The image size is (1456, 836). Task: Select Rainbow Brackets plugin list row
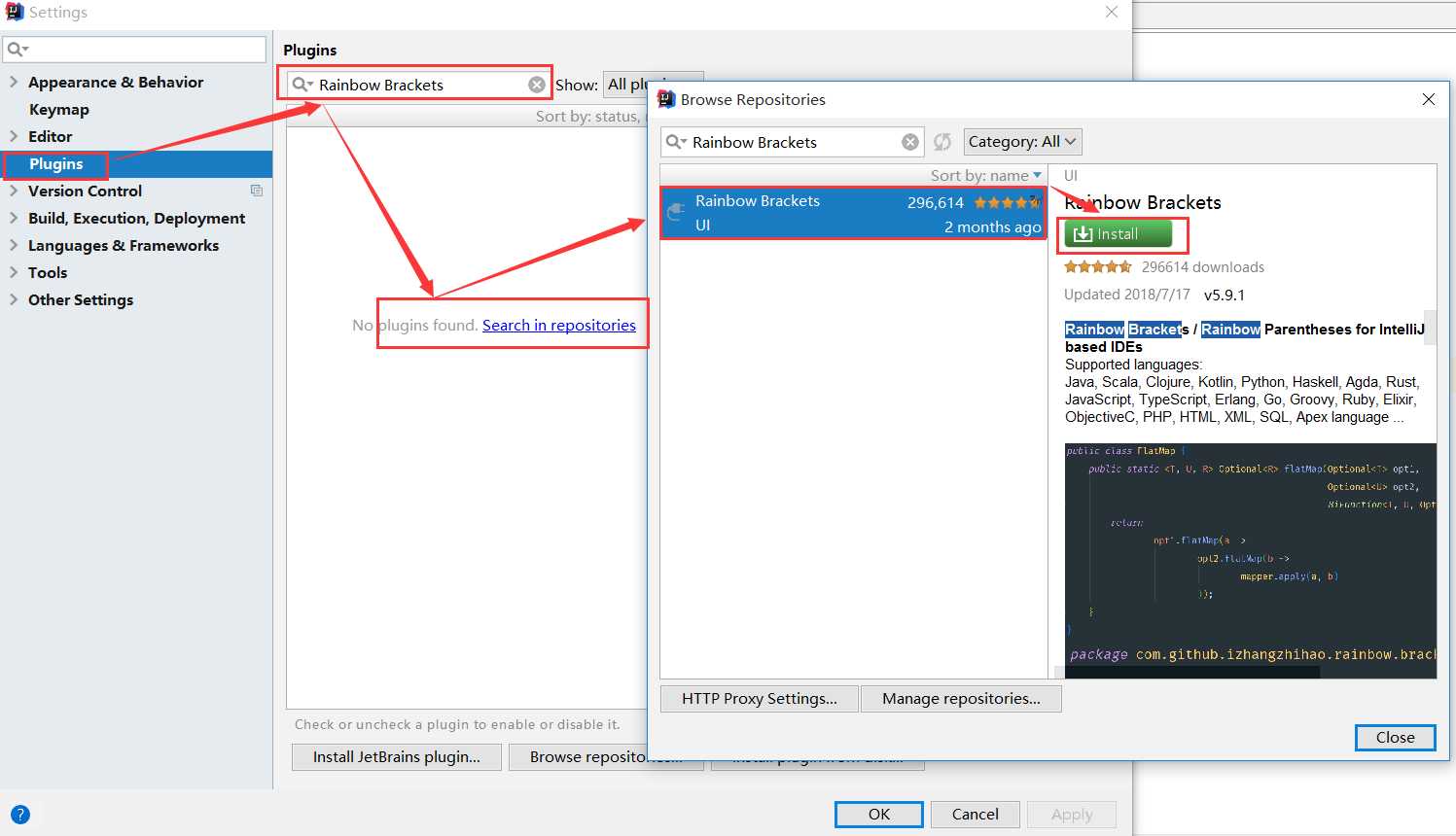click(x=853, y=213)
